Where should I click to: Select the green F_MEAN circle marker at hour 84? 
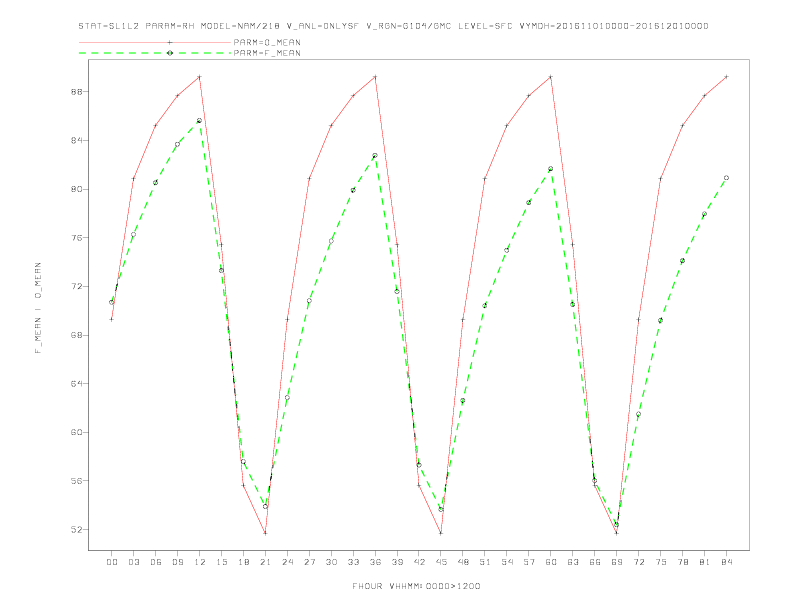tap(726, 178)
